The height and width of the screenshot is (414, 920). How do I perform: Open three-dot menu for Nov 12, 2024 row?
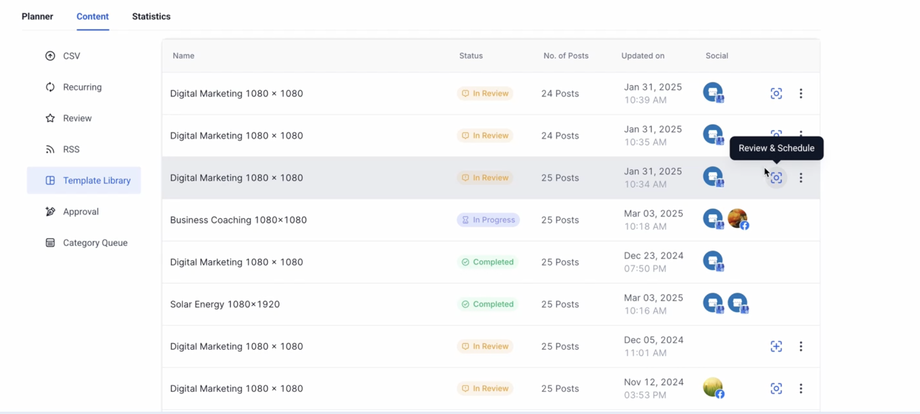(x=801, y=389)
